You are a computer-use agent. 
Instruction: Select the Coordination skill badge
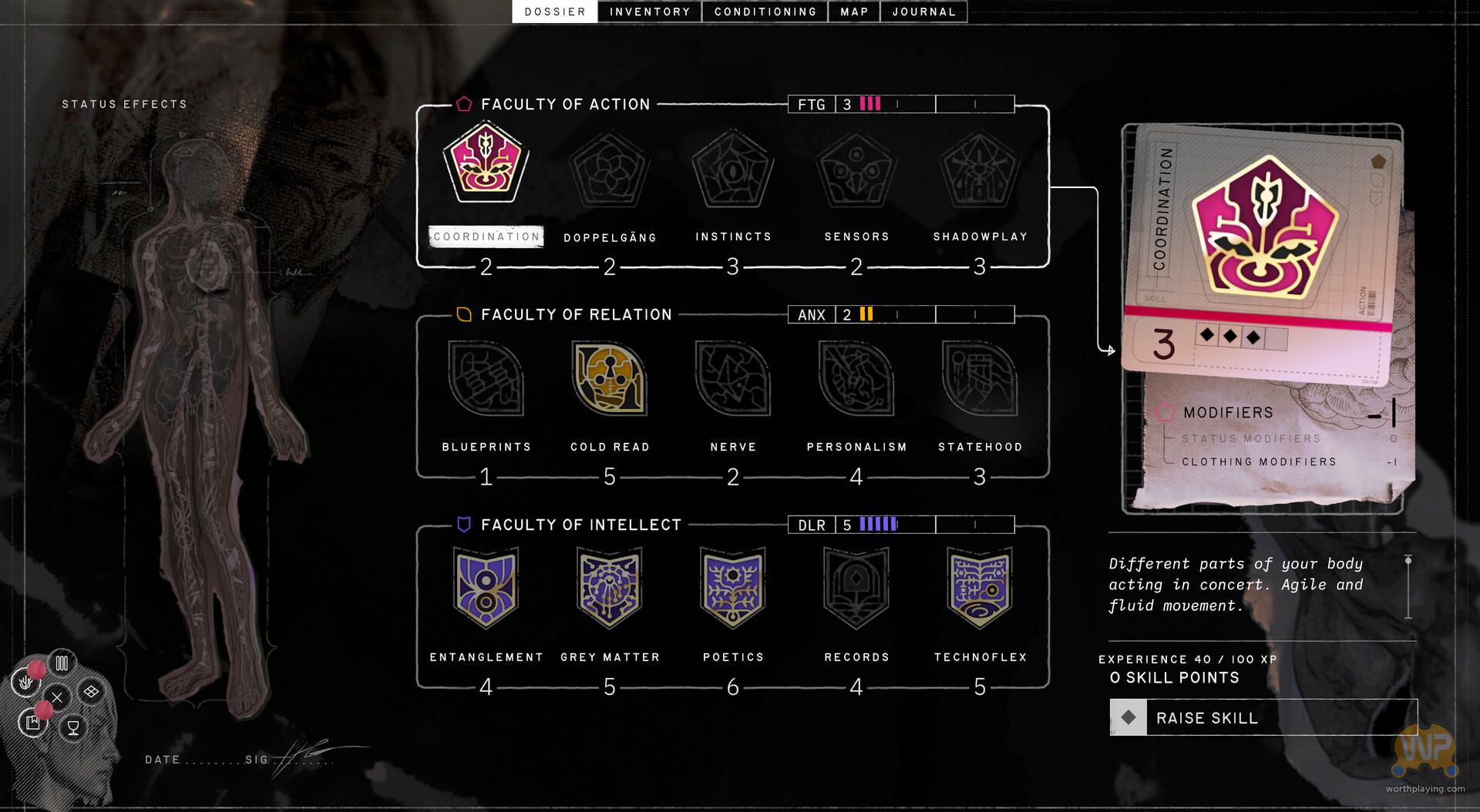(x=486, y=162)
